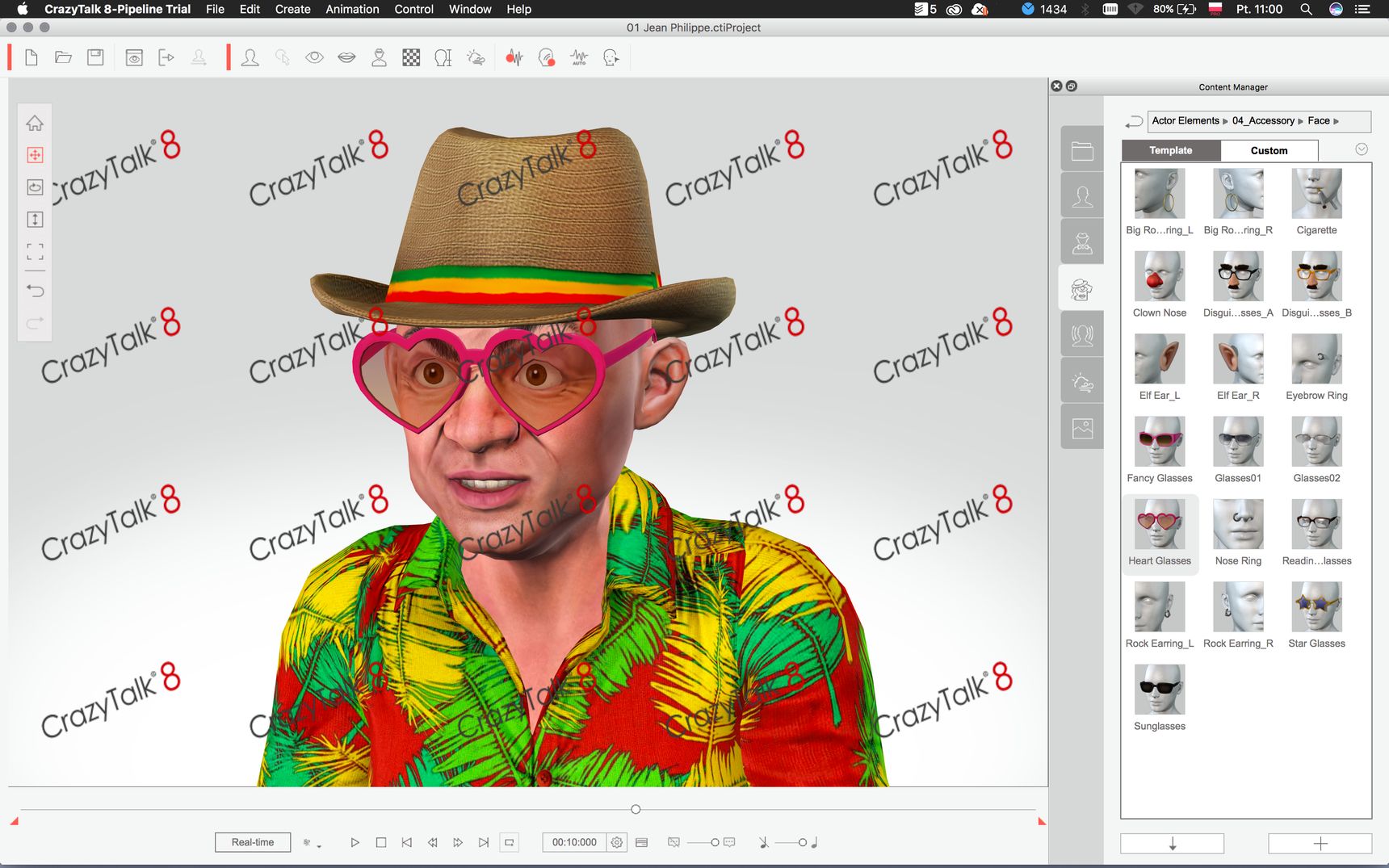Open the head height adjustment icon
Image resolution: width=1389 pixels, height=868 pixels.
click(443, 57)
